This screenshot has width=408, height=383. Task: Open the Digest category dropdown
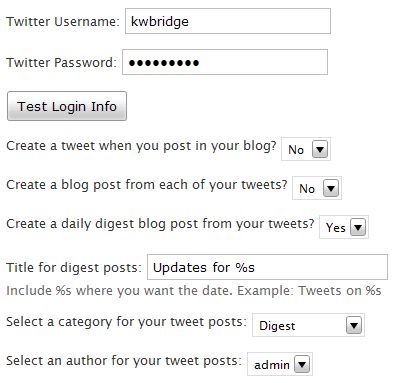click(308, 325)
